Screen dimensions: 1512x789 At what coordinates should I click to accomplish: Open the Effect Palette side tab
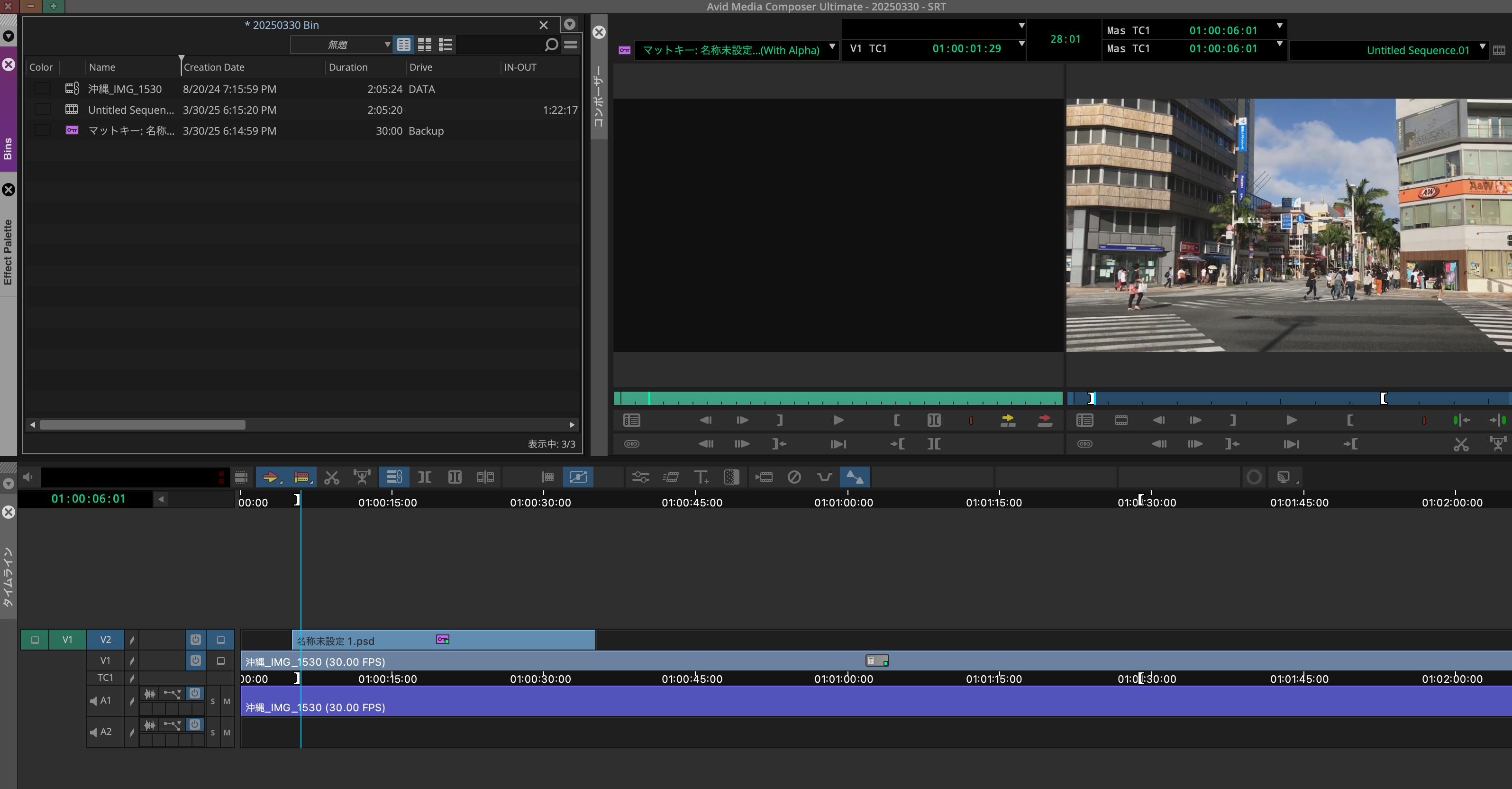pos(8,252)
